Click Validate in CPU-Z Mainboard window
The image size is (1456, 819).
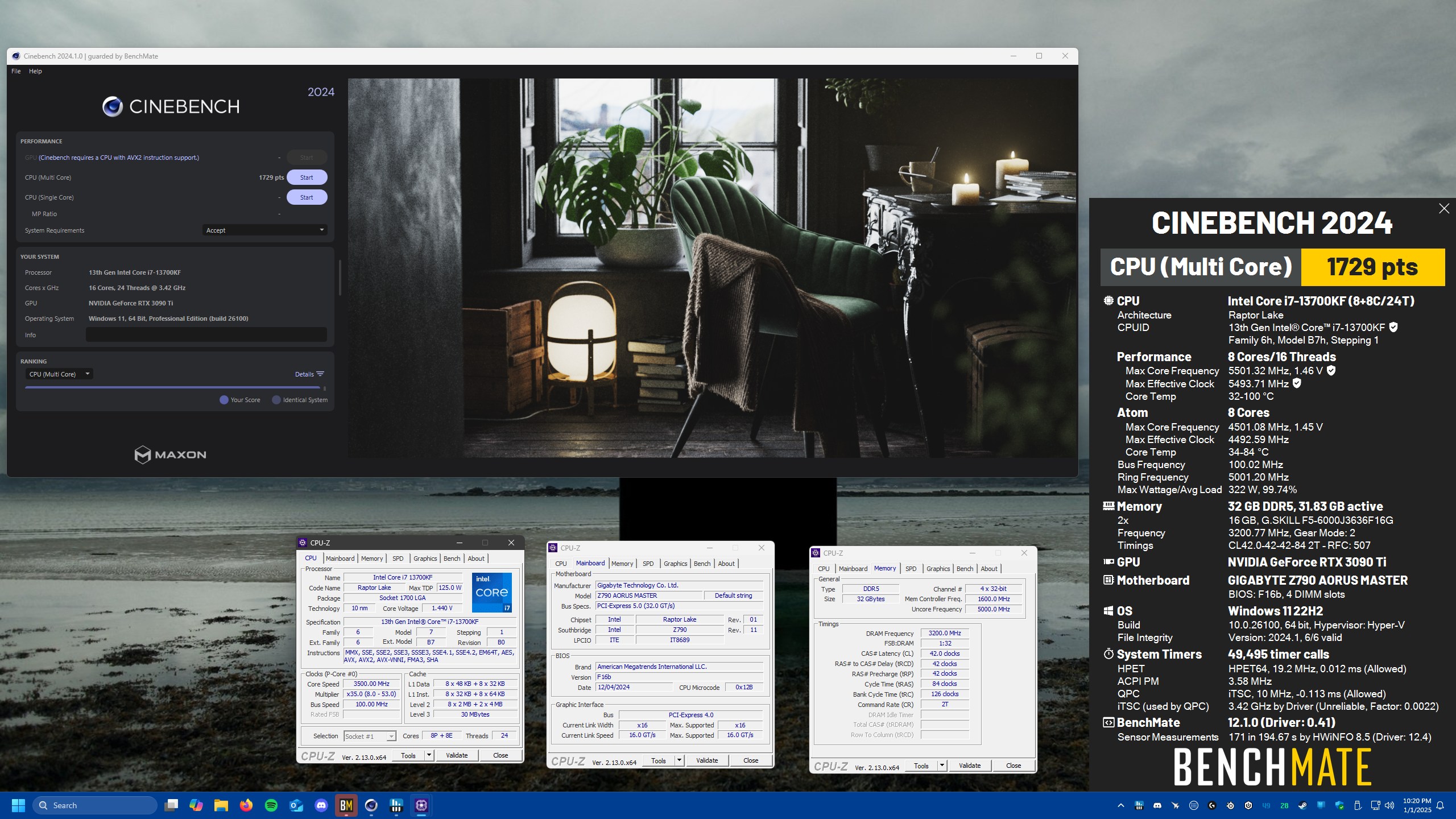tap(707, 760)
